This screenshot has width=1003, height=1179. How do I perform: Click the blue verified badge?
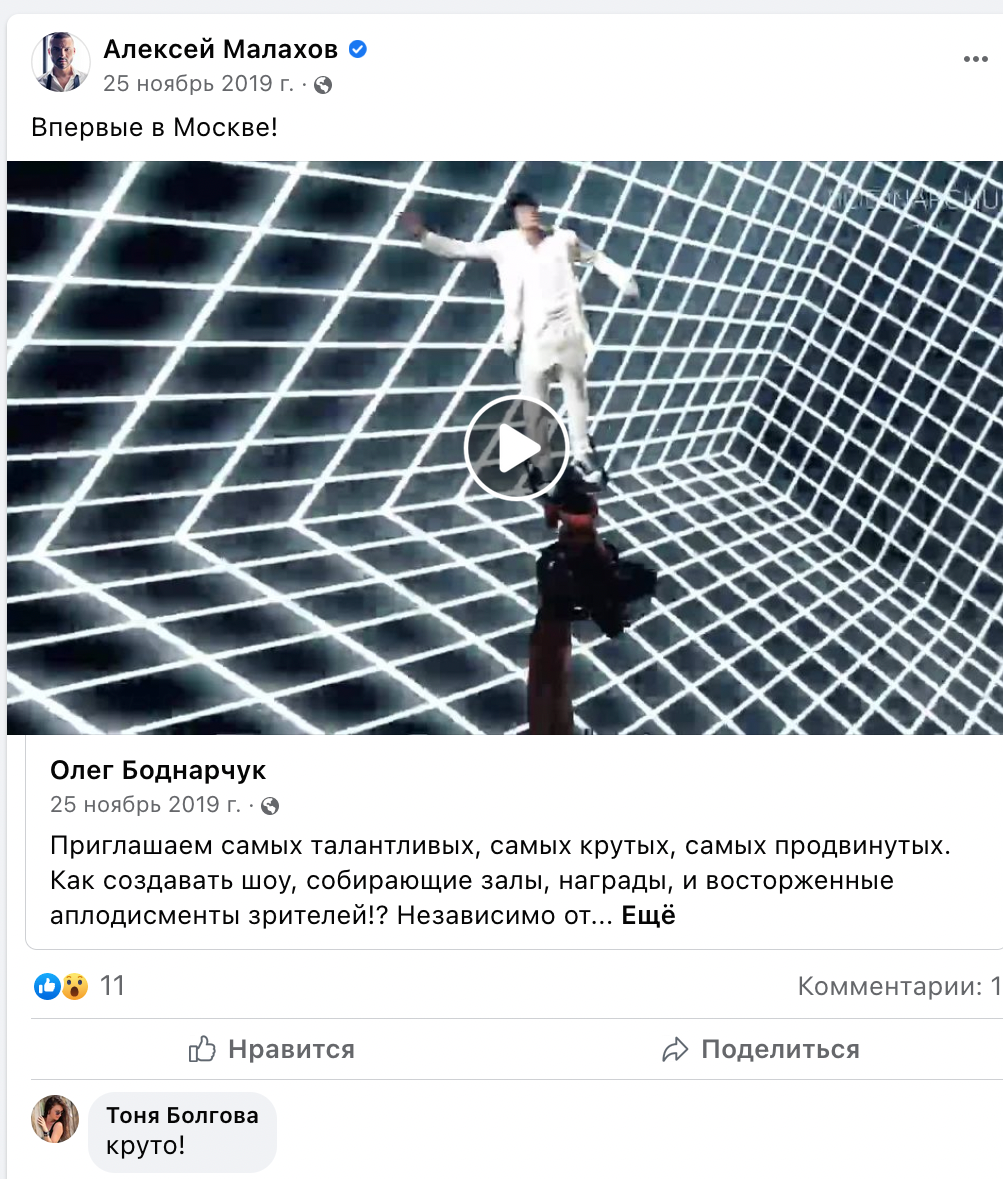[x=358, y=50]
